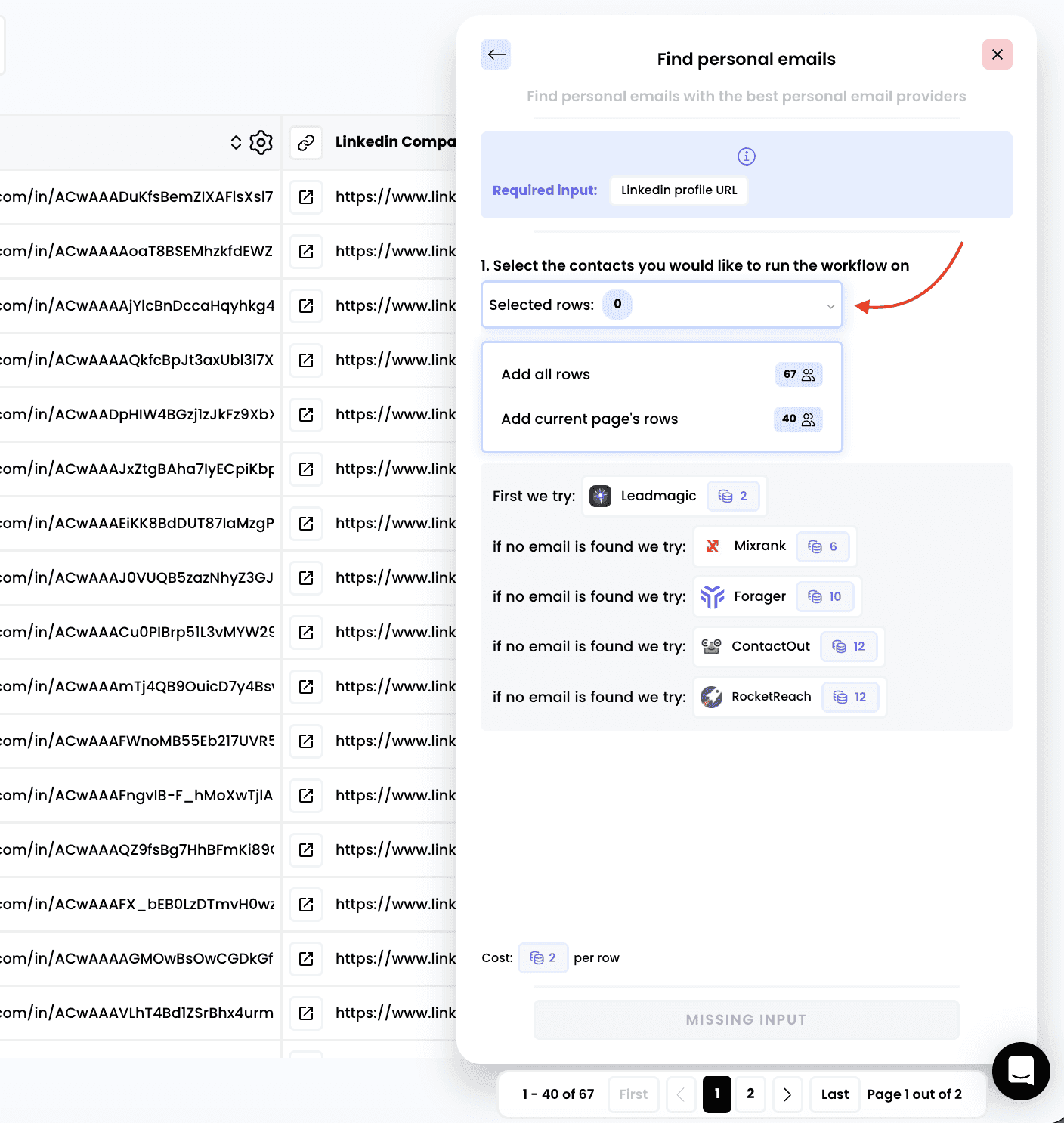The image size is (1064, 1123).
Task: Click the Forager provider name
Action: coord(759,596)
